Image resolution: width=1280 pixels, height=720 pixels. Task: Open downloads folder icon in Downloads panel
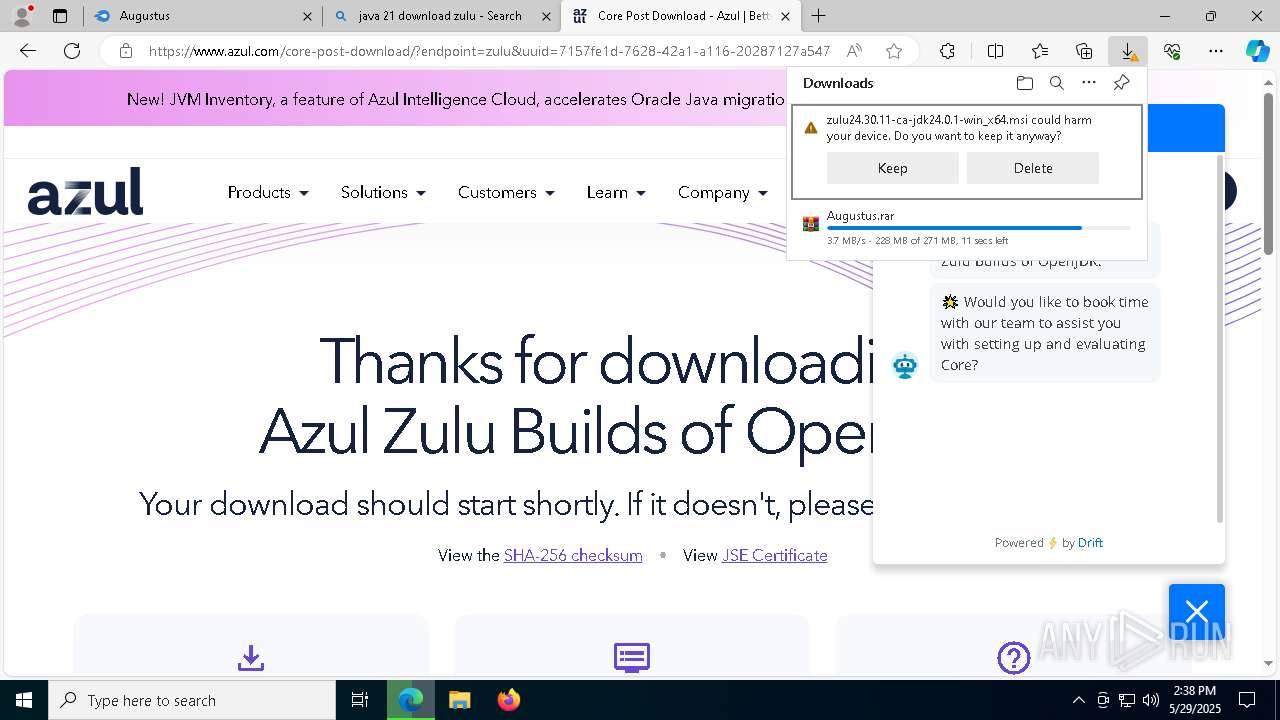[x=1024, y=83]
